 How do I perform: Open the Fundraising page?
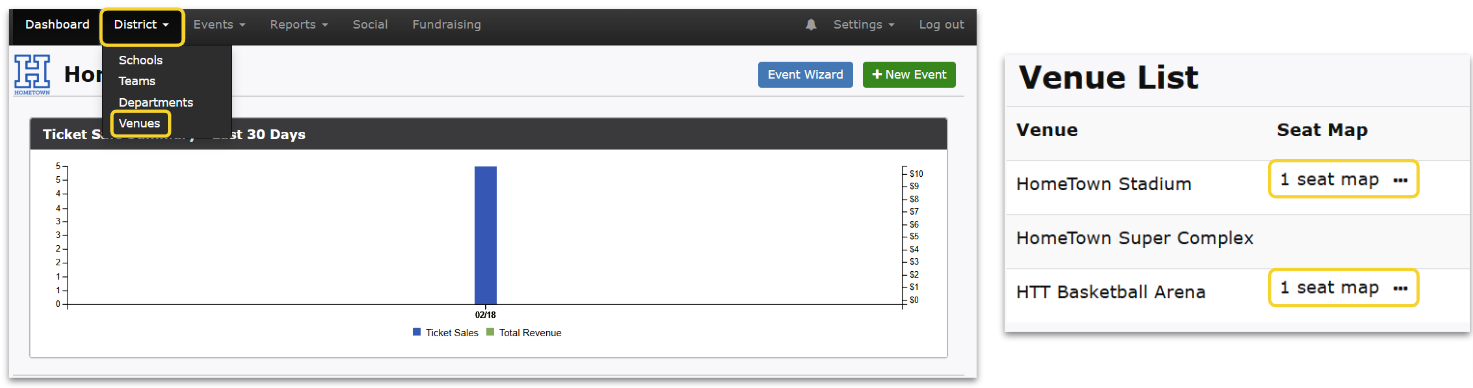tap(446, 25)
